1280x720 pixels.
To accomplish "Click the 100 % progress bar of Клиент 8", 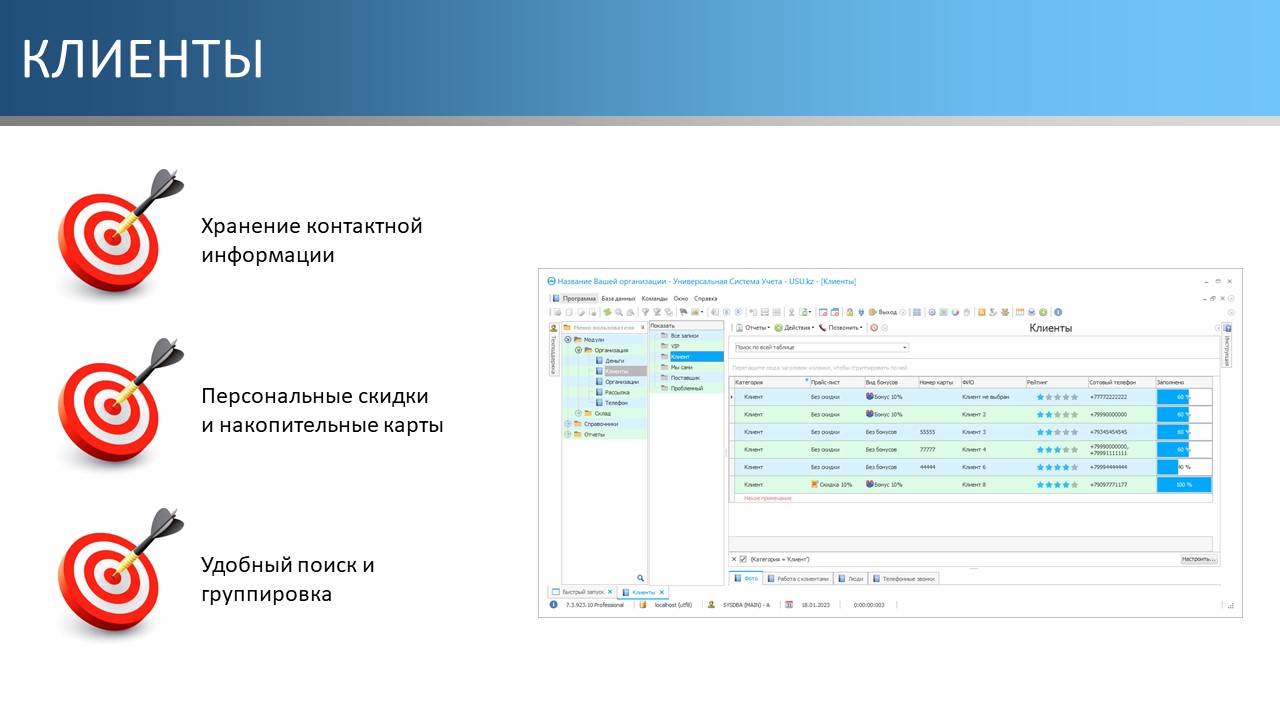I will 1184,484.
